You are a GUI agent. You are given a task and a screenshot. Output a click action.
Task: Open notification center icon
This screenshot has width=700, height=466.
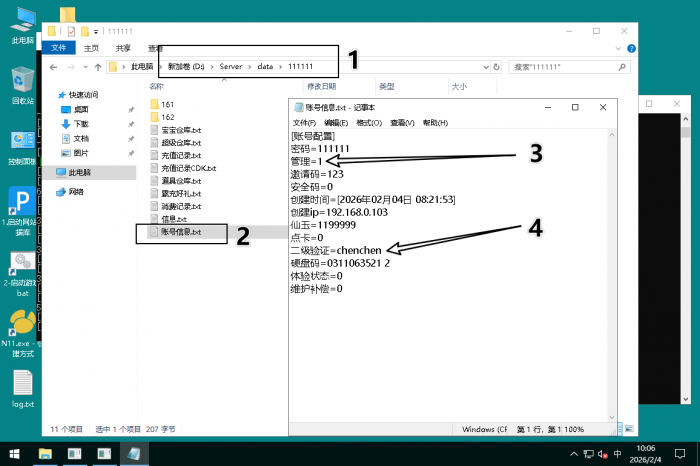click(680, 454)
